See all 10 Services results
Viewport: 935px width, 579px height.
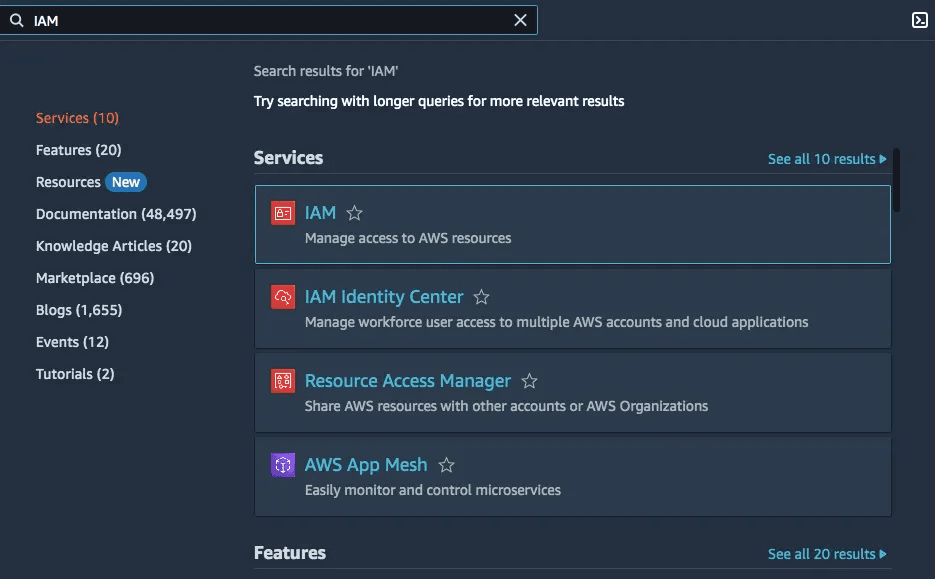pos(827,159)
